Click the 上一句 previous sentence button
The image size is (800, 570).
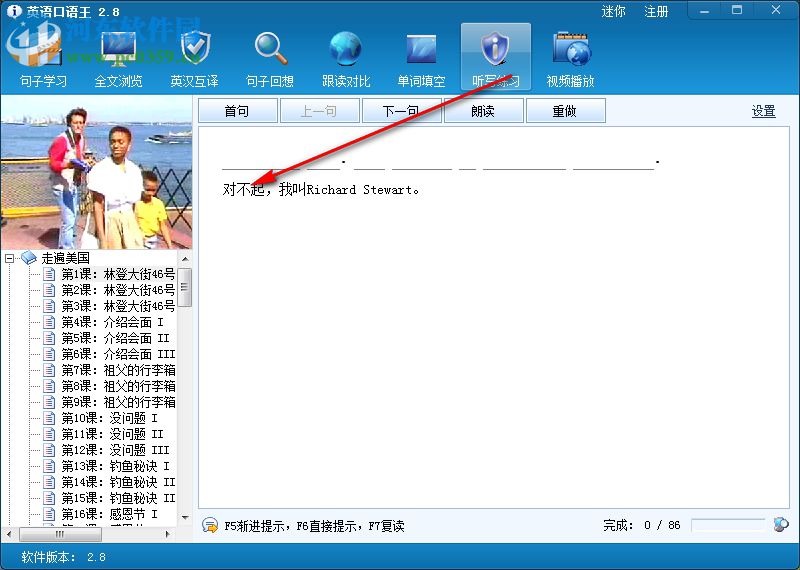[x=320, y=111]
